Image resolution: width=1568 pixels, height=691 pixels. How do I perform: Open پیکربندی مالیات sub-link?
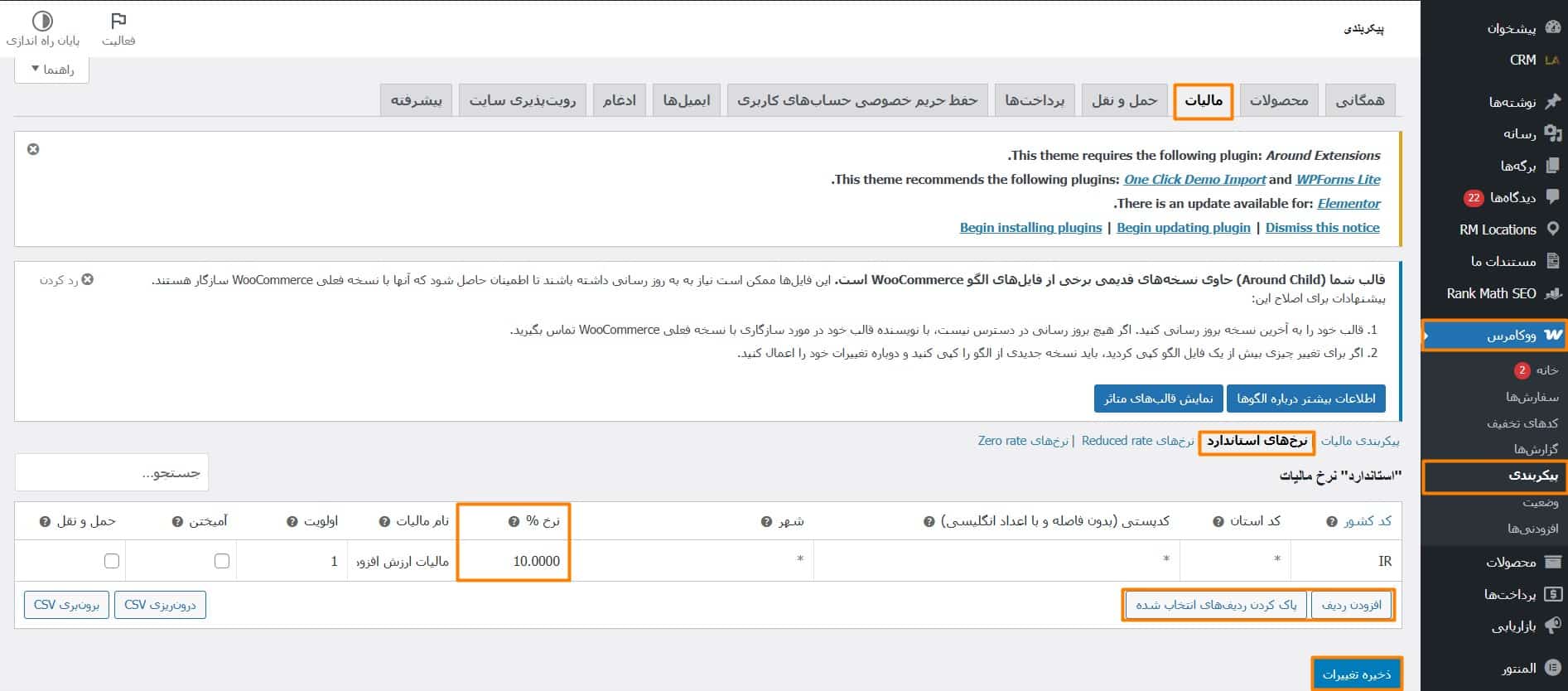(1360, 441)
